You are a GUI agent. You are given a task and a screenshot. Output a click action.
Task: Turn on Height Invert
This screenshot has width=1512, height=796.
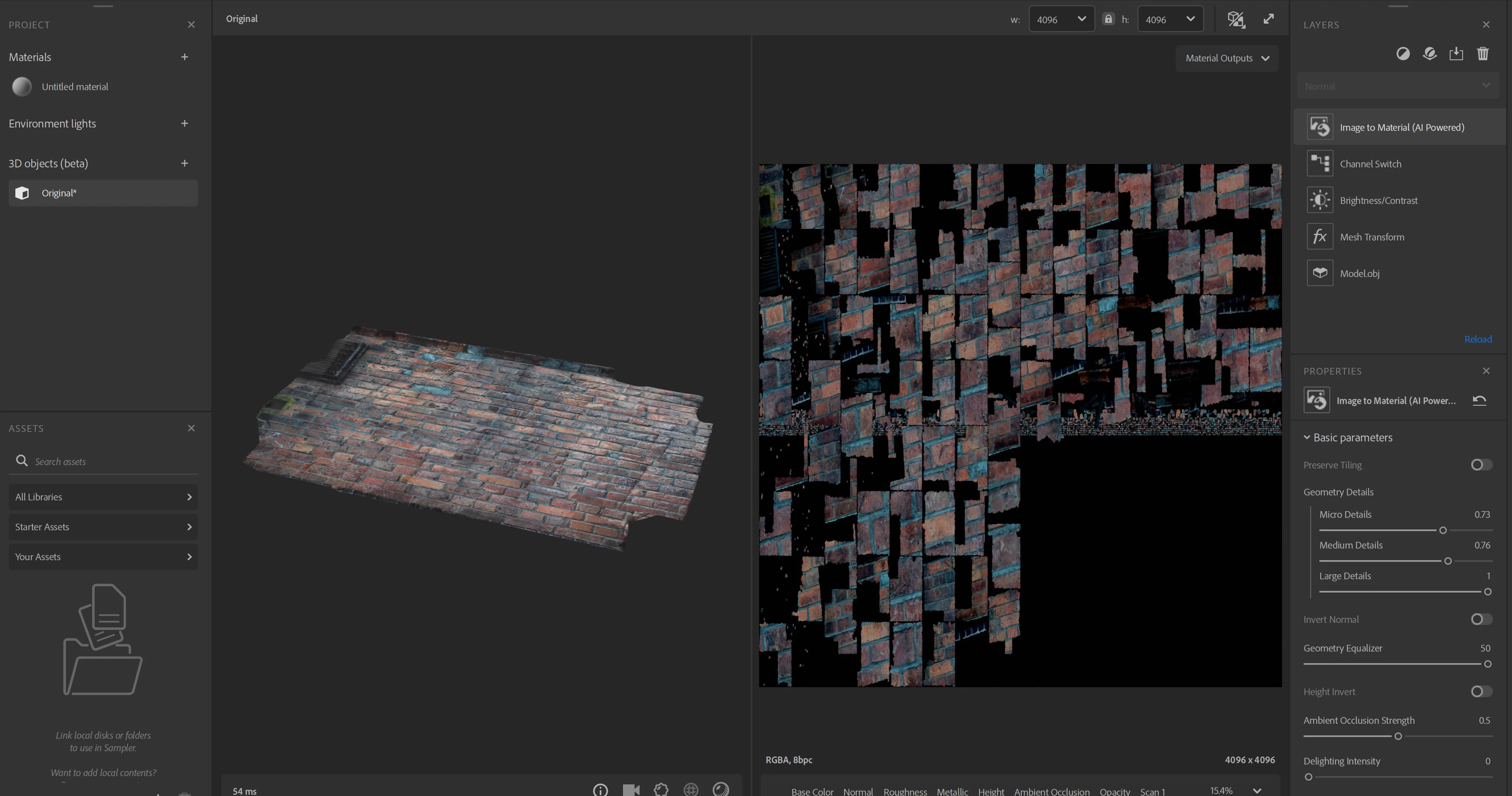coord(1481,691)
